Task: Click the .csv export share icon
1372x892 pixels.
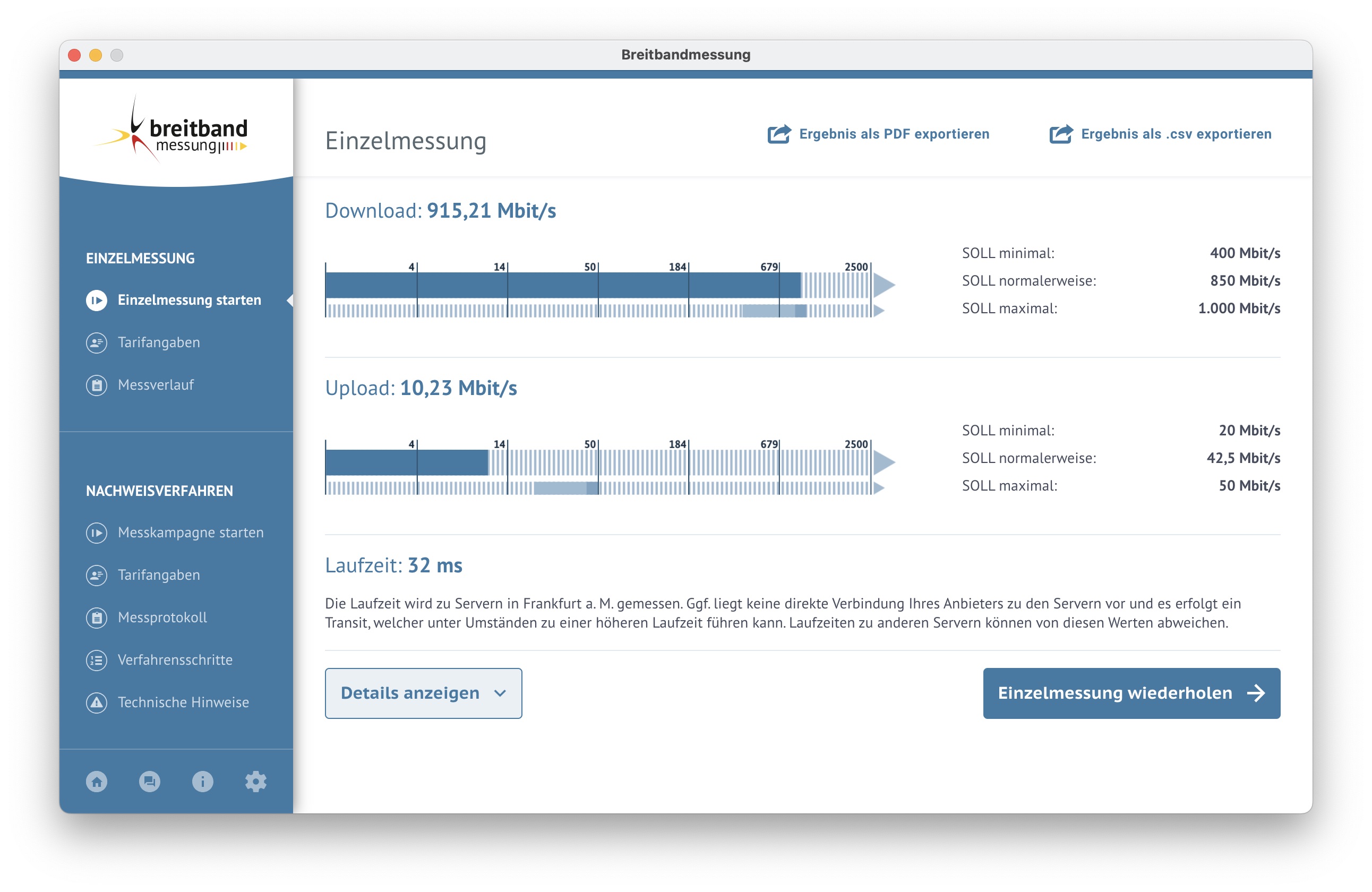Action: click(x=1061, y=134)
